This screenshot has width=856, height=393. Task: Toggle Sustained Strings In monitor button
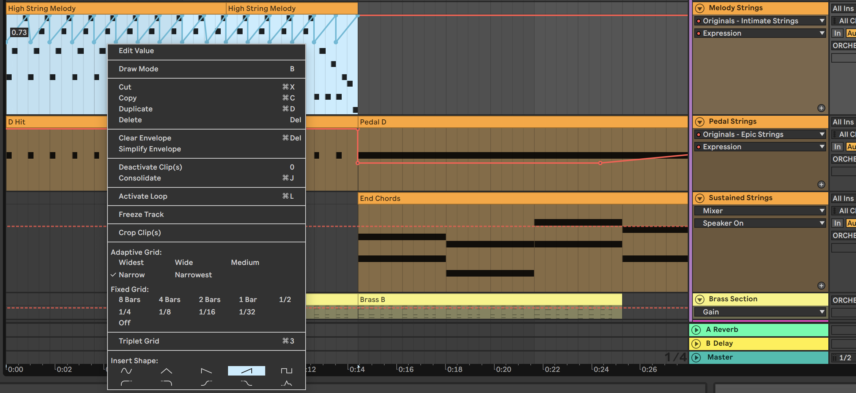coord(837,223)
